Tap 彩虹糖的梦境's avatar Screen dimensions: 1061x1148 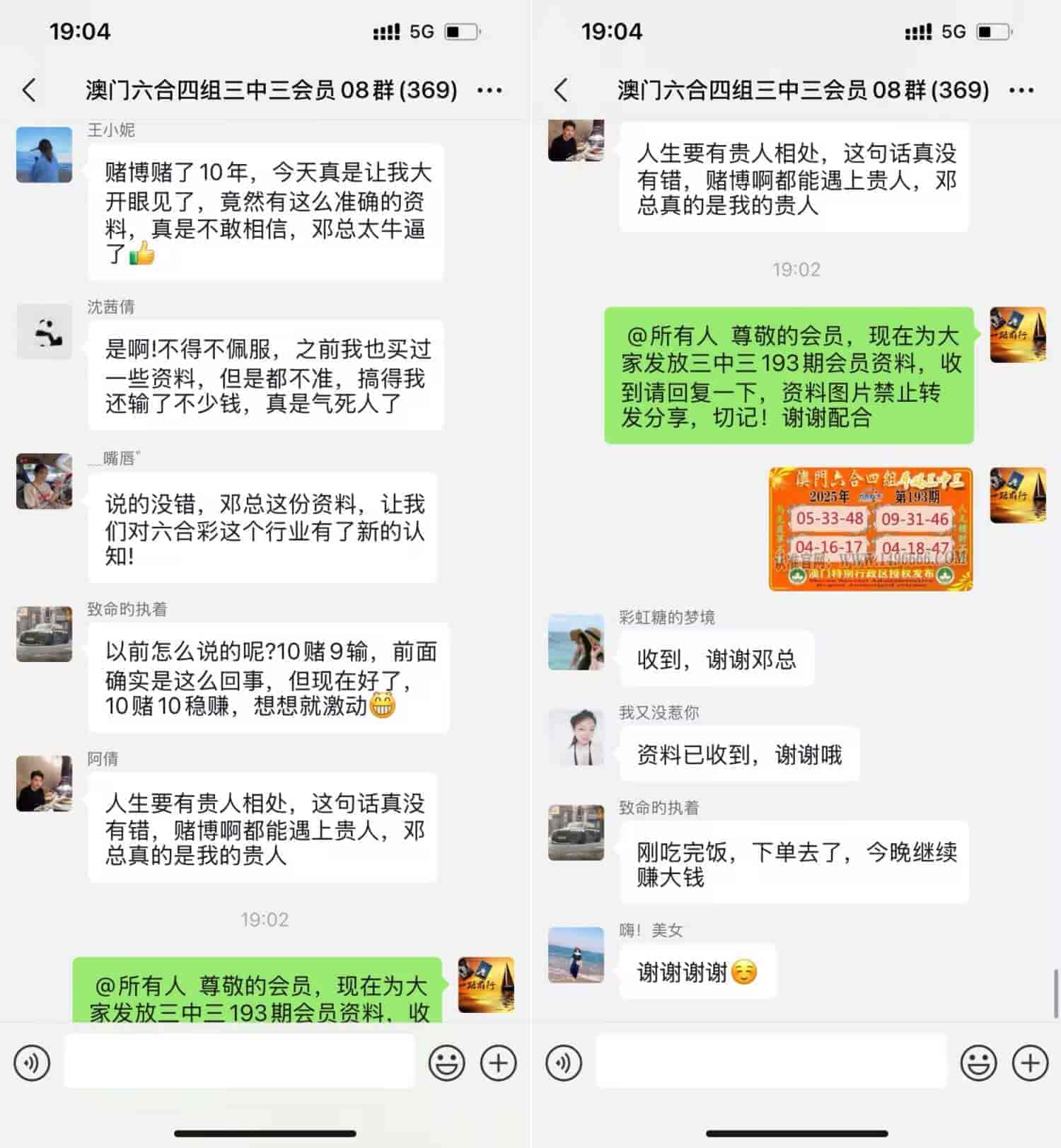click(x=576, y=642)
